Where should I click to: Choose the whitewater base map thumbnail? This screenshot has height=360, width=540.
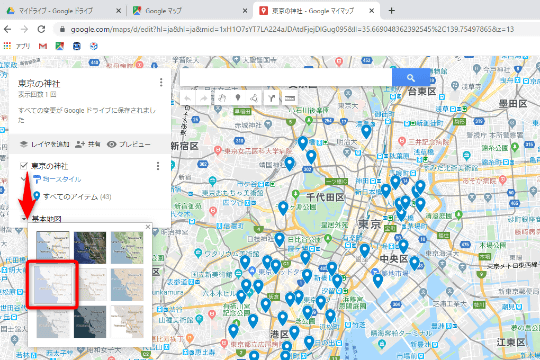(127, 322)
